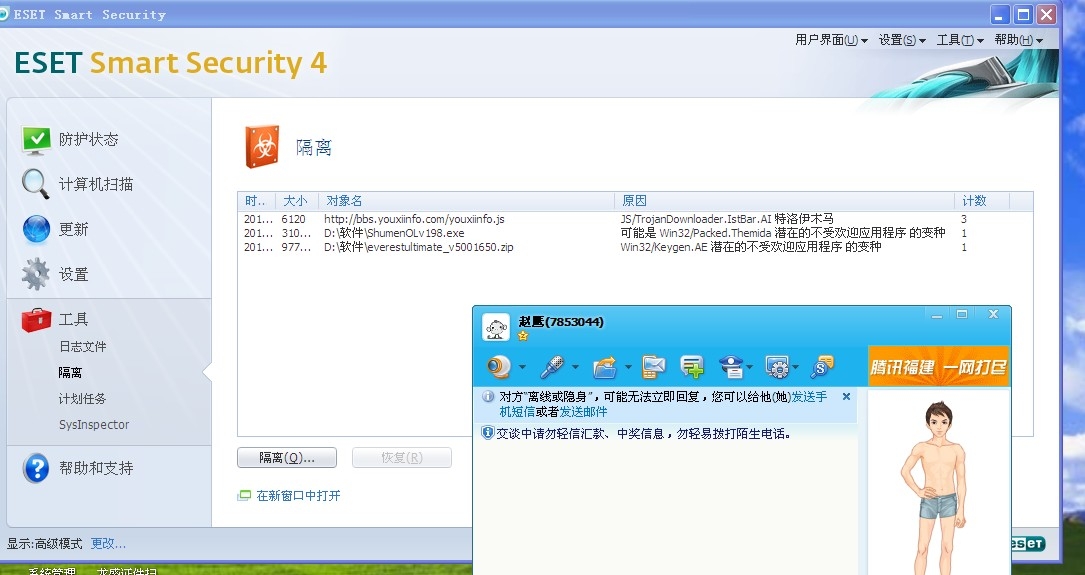
Task: Click the 更改... change display mode link
Action: tap(108, 544)
